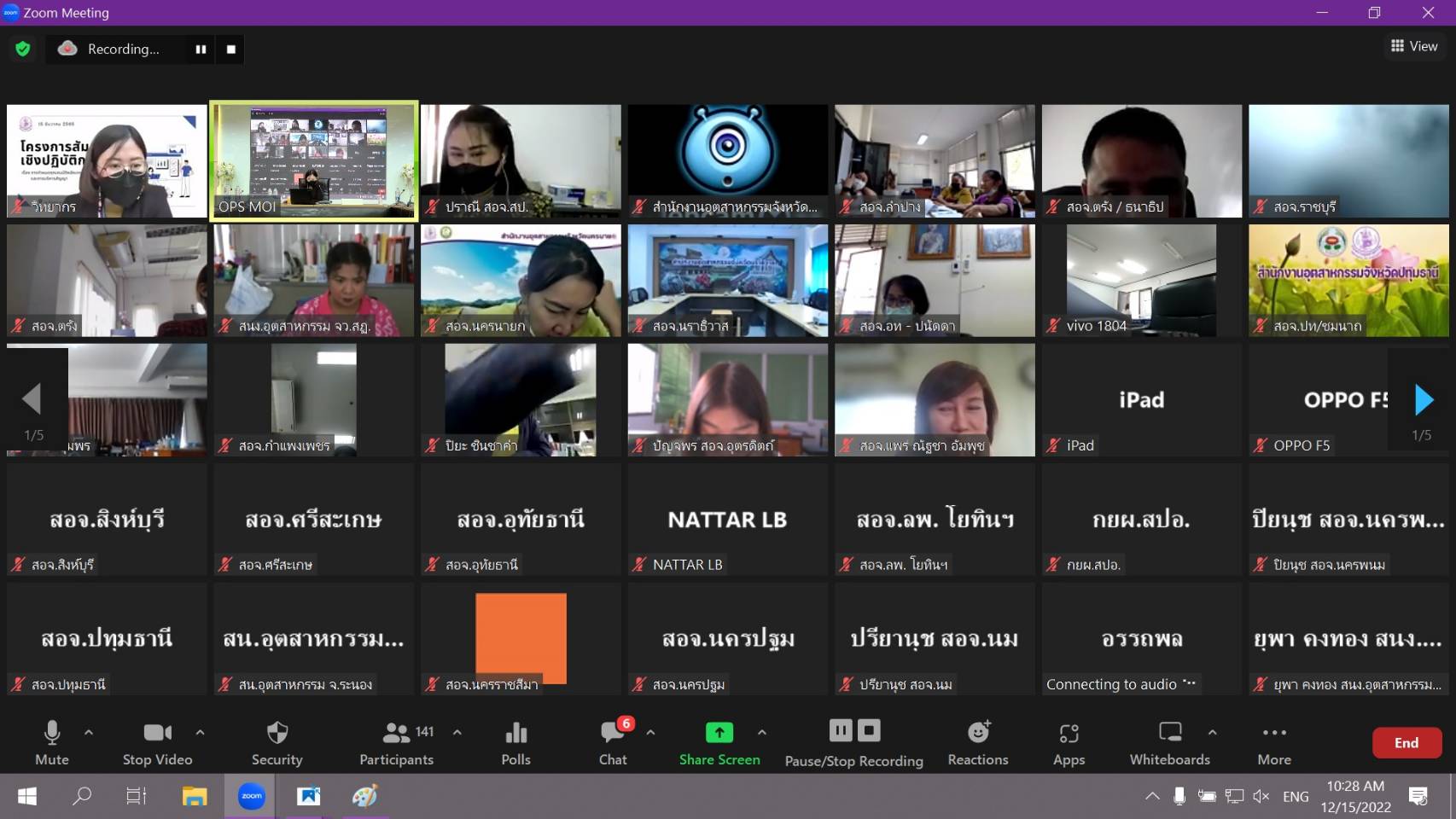Screen dimensions: 1456x819
Task: Open the Security shield options
Action: point(277,741)
